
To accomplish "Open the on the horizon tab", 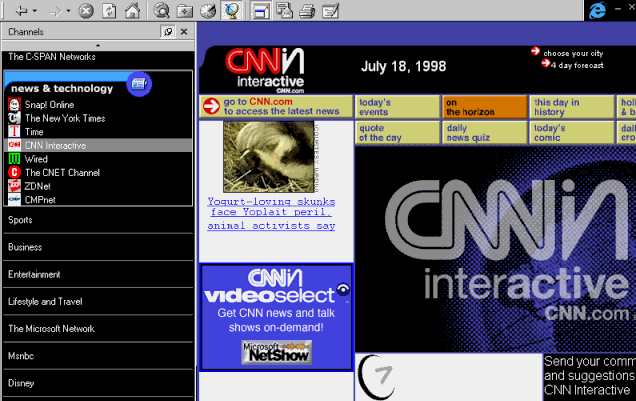I will coord(485,107).
